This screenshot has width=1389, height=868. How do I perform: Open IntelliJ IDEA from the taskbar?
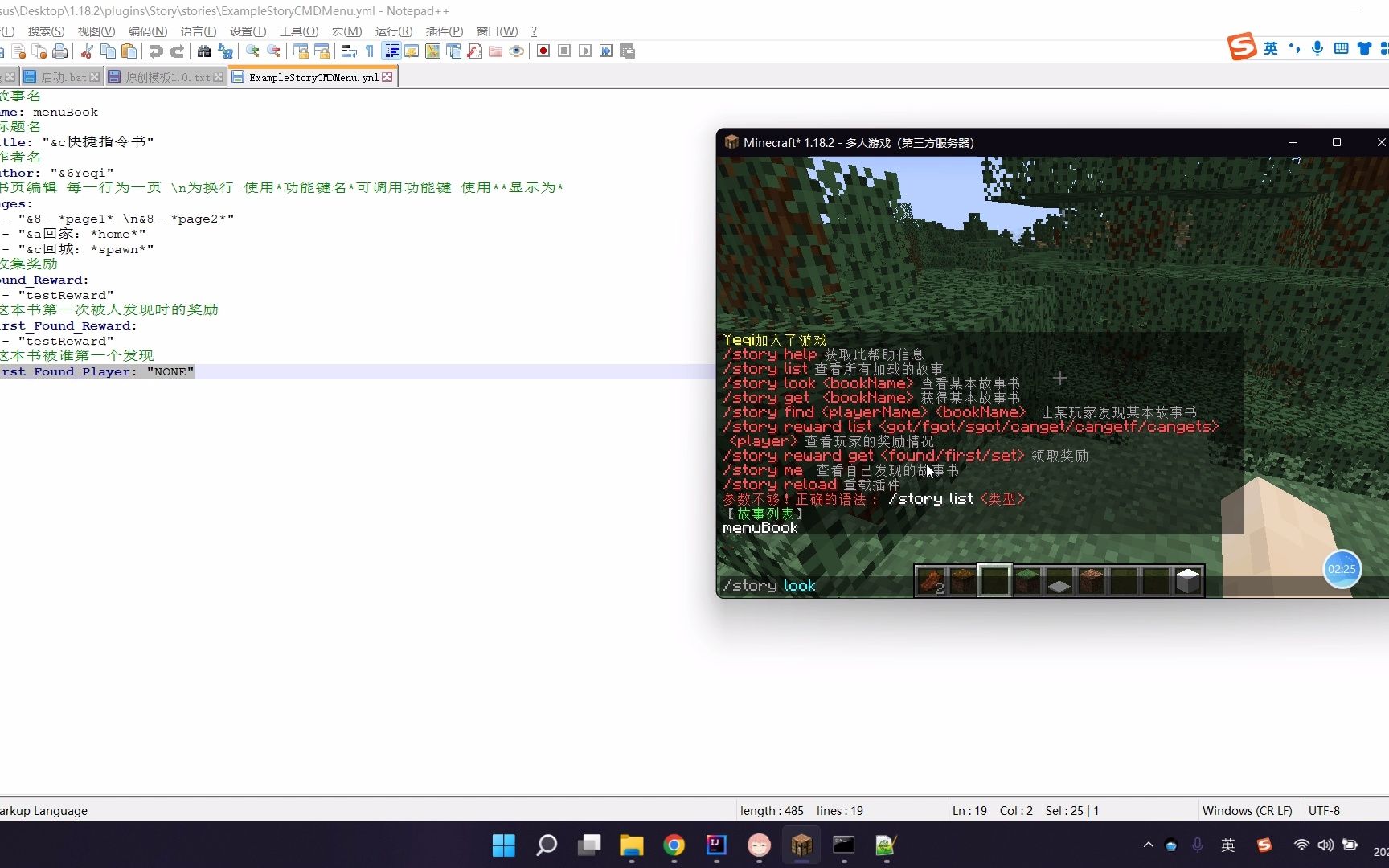tap(716, 845)
